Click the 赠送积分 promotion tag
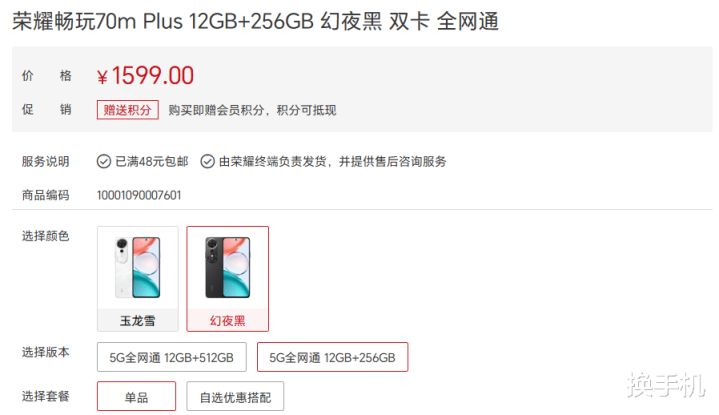The width and height of the screenshot is (719, 415). click(x=127, y=110)
